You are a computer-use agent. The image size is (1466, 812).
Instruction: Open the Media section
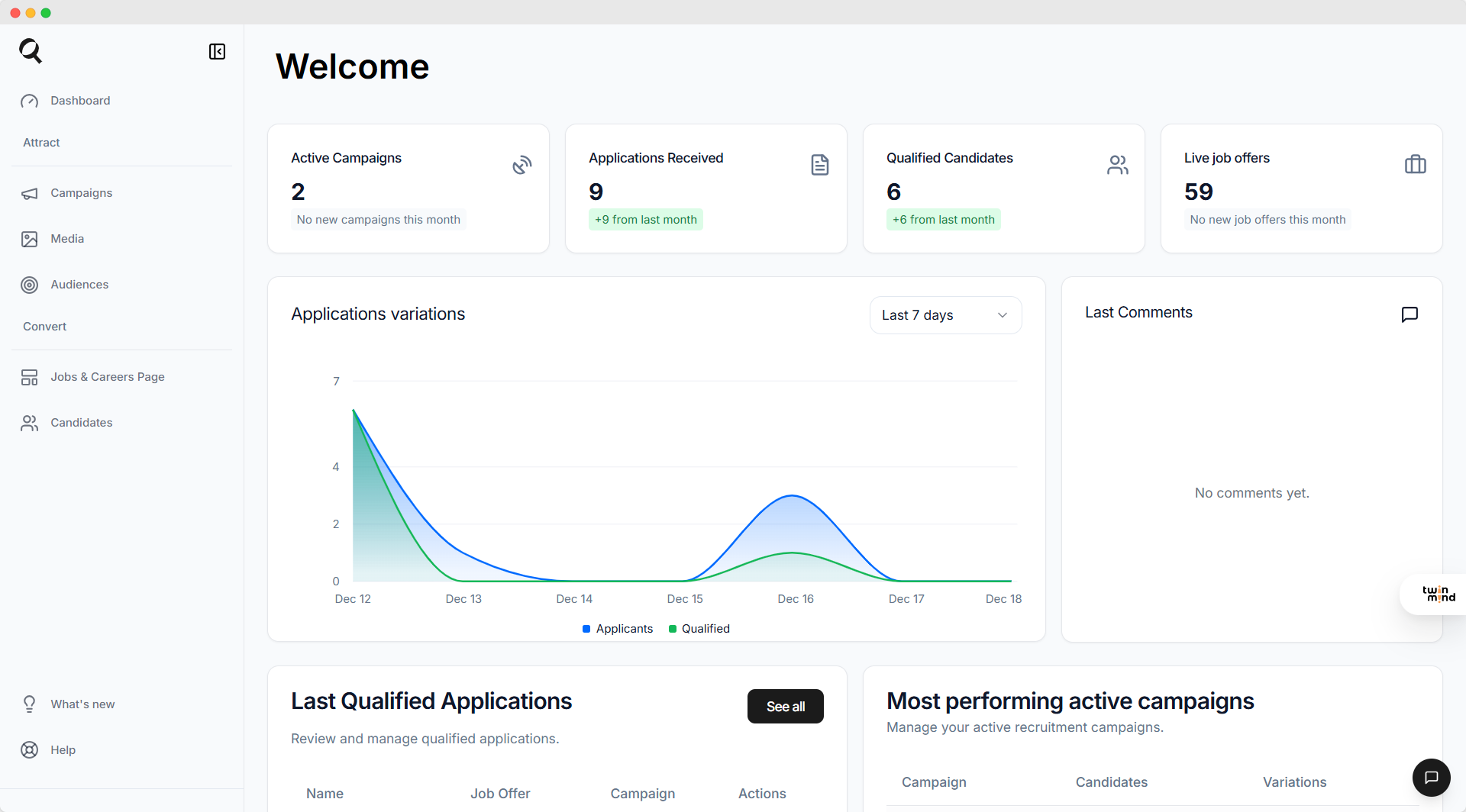pos(67,239)
